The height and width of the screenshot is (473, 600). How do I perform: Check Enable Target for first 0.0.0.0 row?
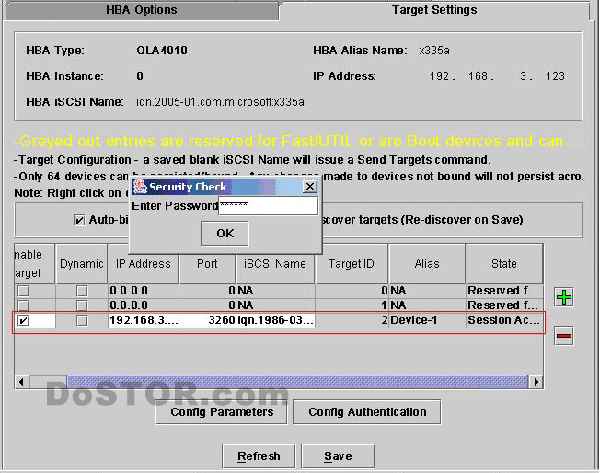pyautogui.click(x=23, y=290)
